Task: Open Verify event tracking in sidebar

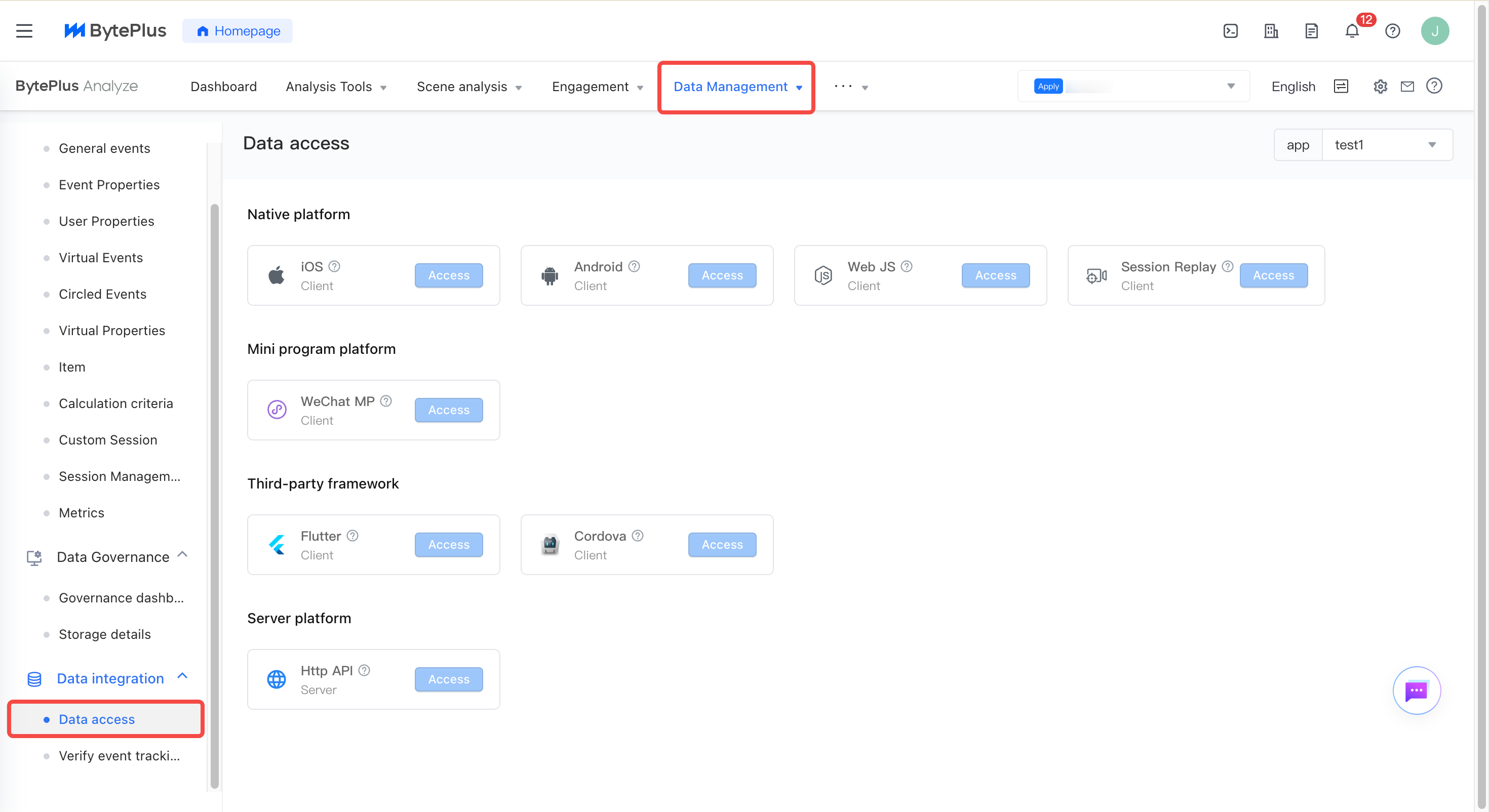Action: (x=120, y=756)
